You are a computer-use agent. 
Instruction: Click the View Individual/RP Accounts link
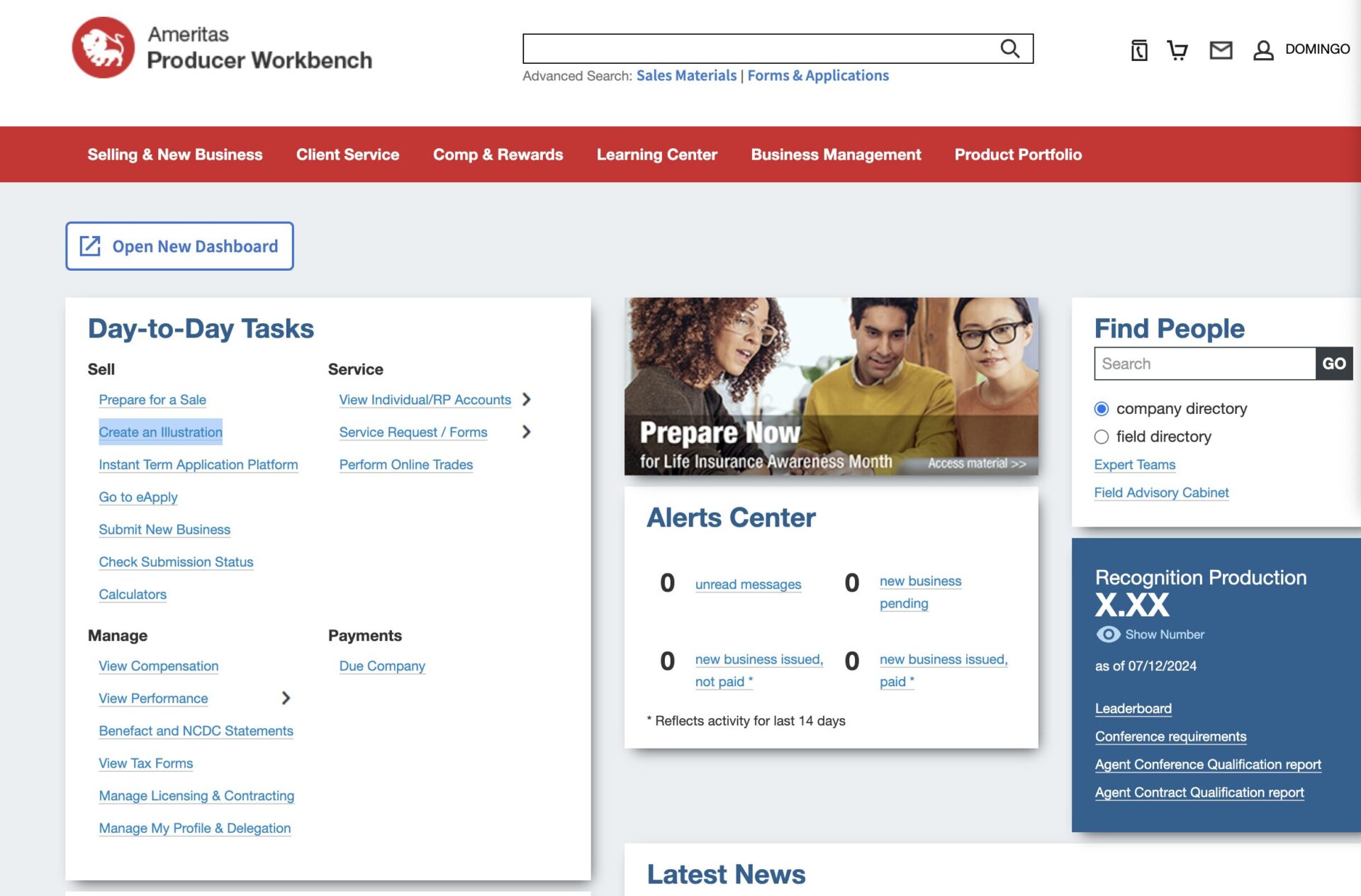(x=425, y=400)
